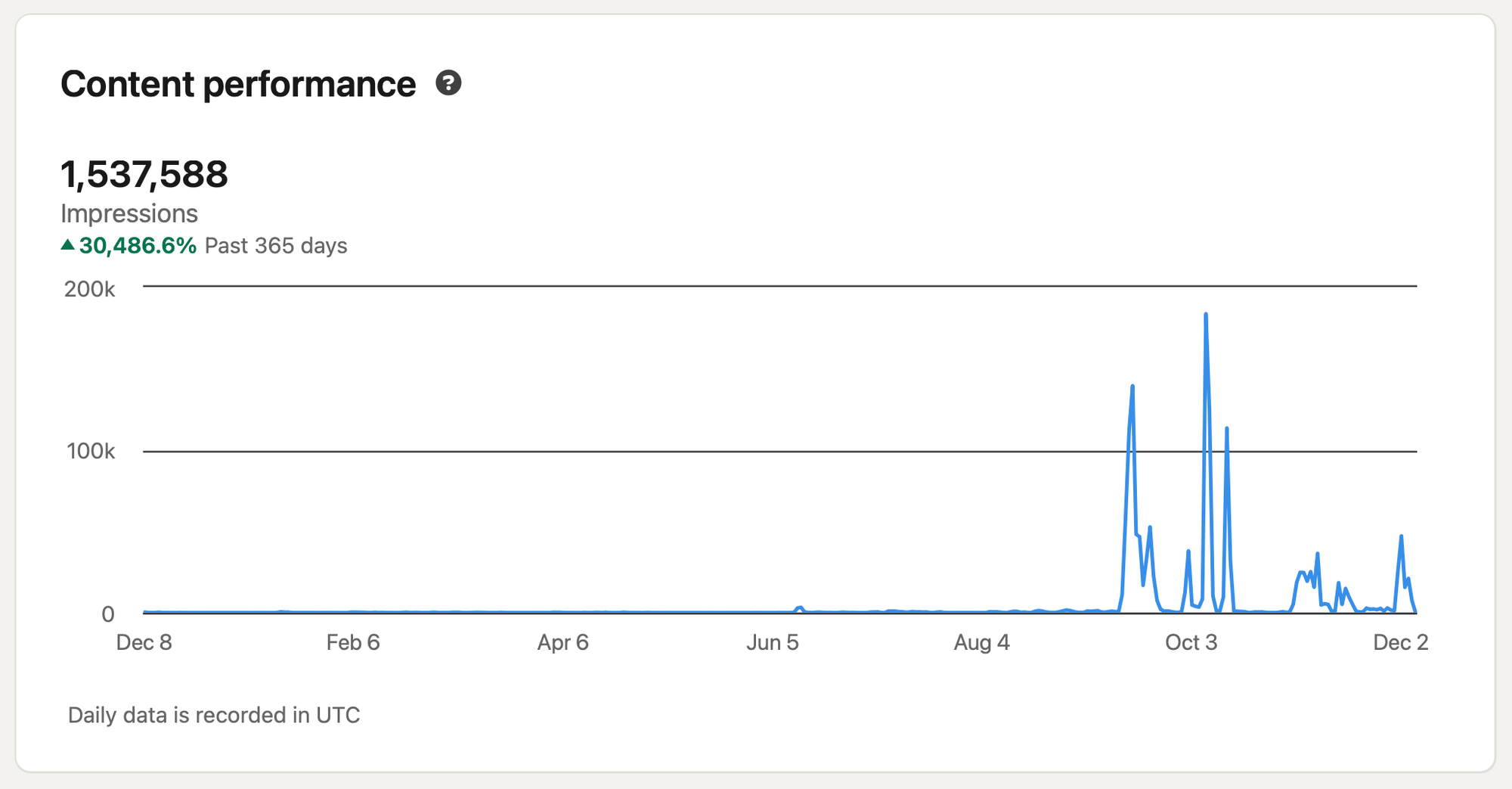Click the Oct 3 x-axis label

tap(1191, 642)
